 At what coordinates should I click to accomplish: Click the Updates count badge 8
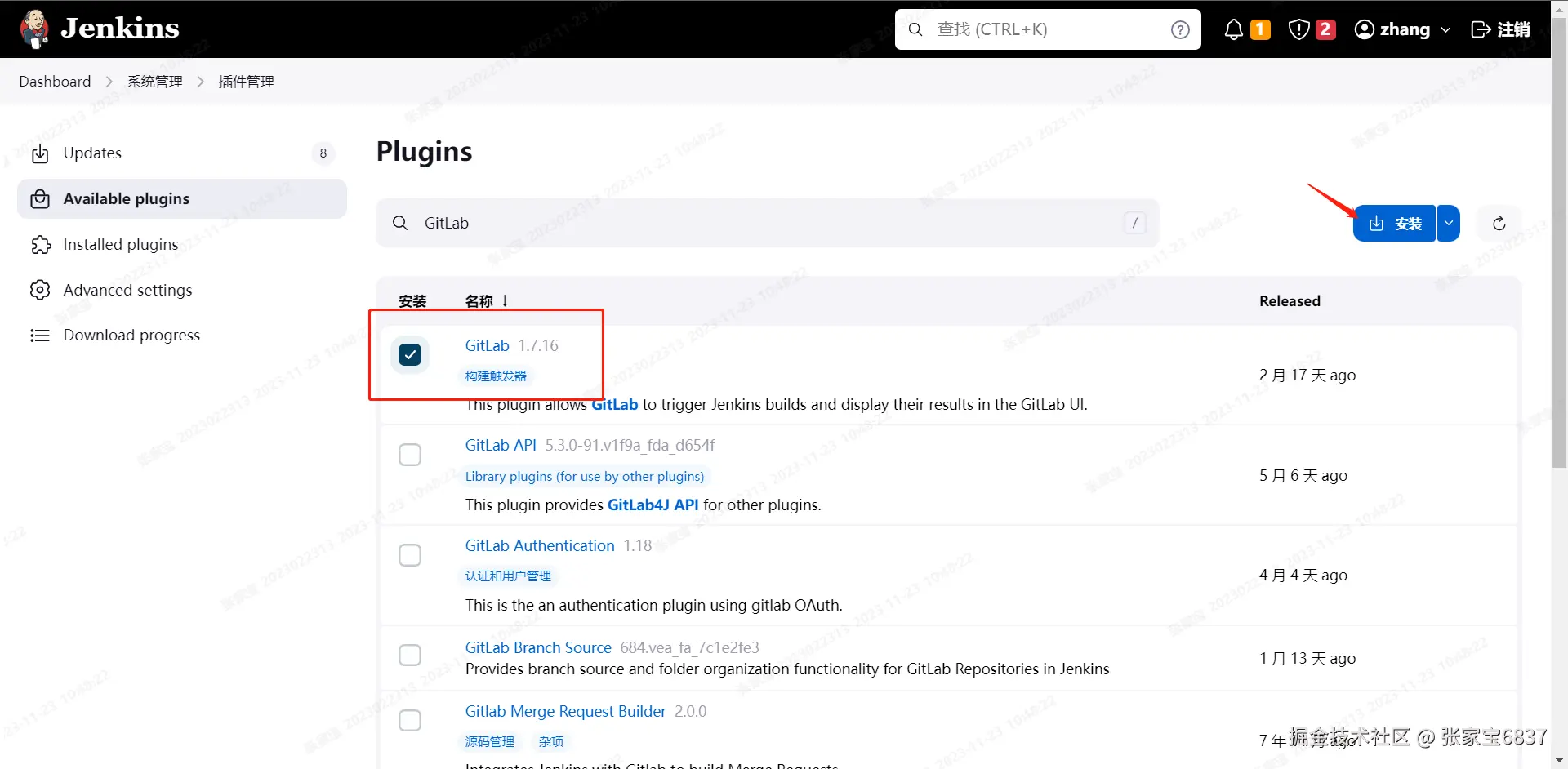click(323, 153)
